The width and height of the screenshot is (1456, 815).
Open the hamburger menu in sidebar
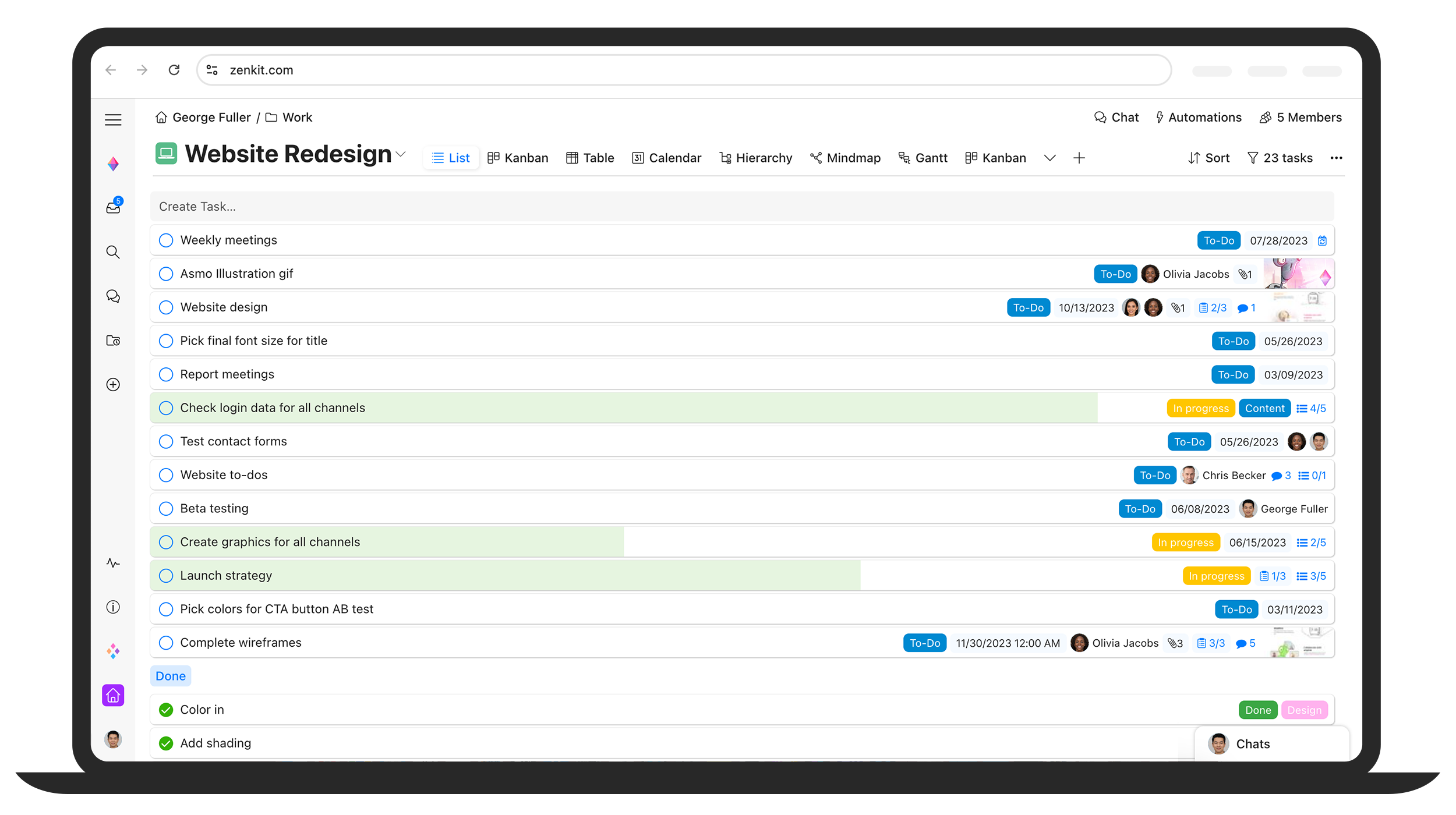113,120
